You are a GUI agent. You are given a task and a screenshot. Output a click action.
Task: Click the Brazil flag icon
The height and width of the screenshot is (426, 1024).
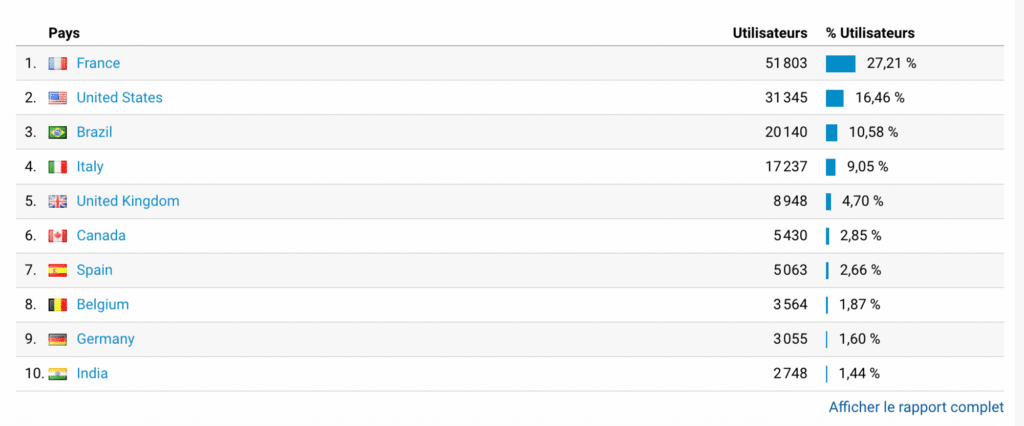tap(57, 133)
